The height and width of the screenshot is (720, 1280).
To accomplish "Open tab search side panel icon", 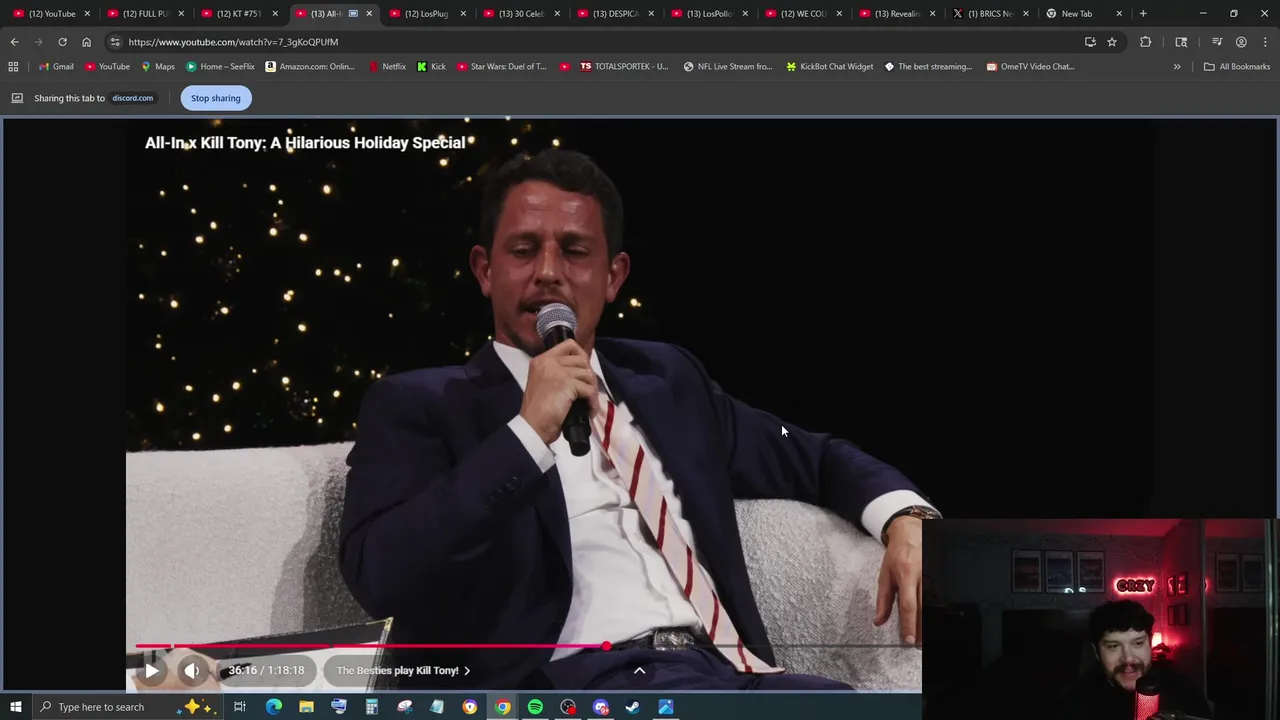I will [1181, 42].
